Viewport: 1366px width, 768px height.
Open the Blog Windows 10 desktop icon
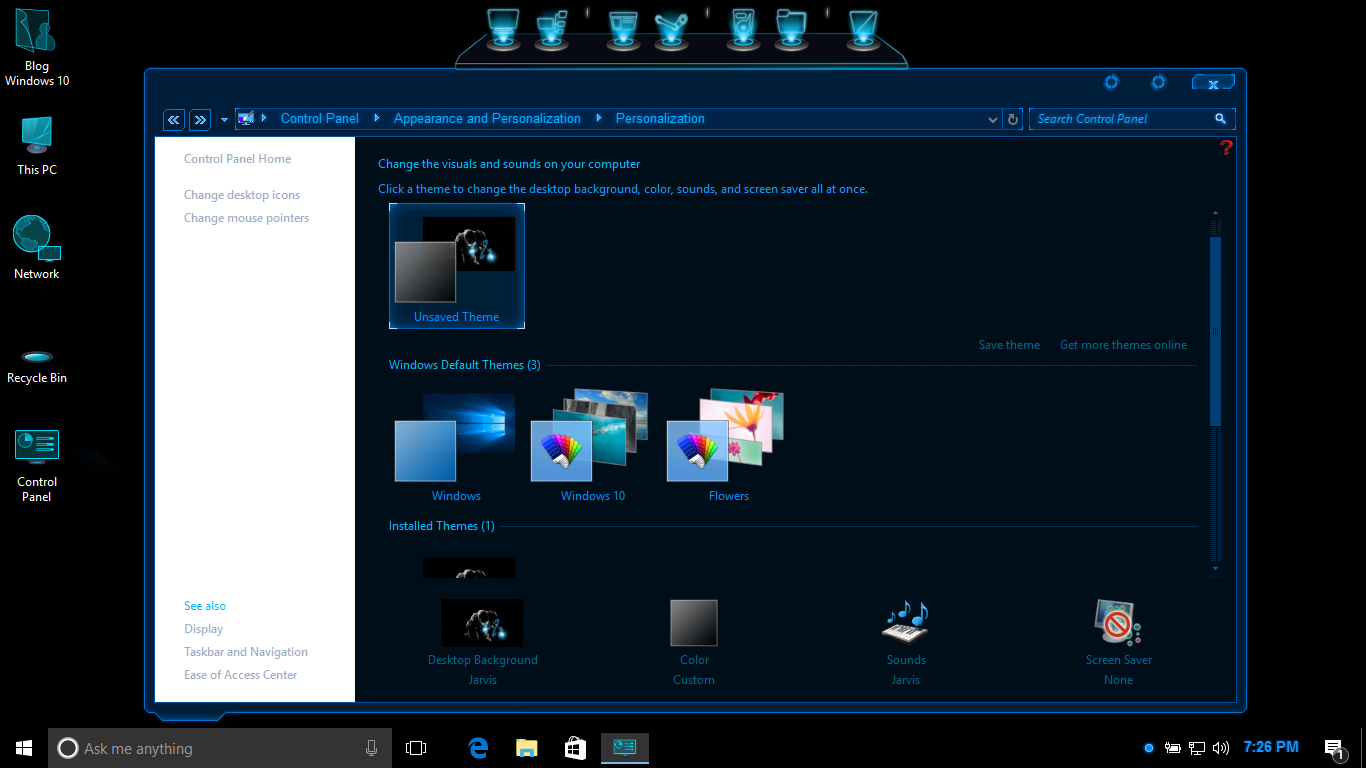[x=37, y=47]
